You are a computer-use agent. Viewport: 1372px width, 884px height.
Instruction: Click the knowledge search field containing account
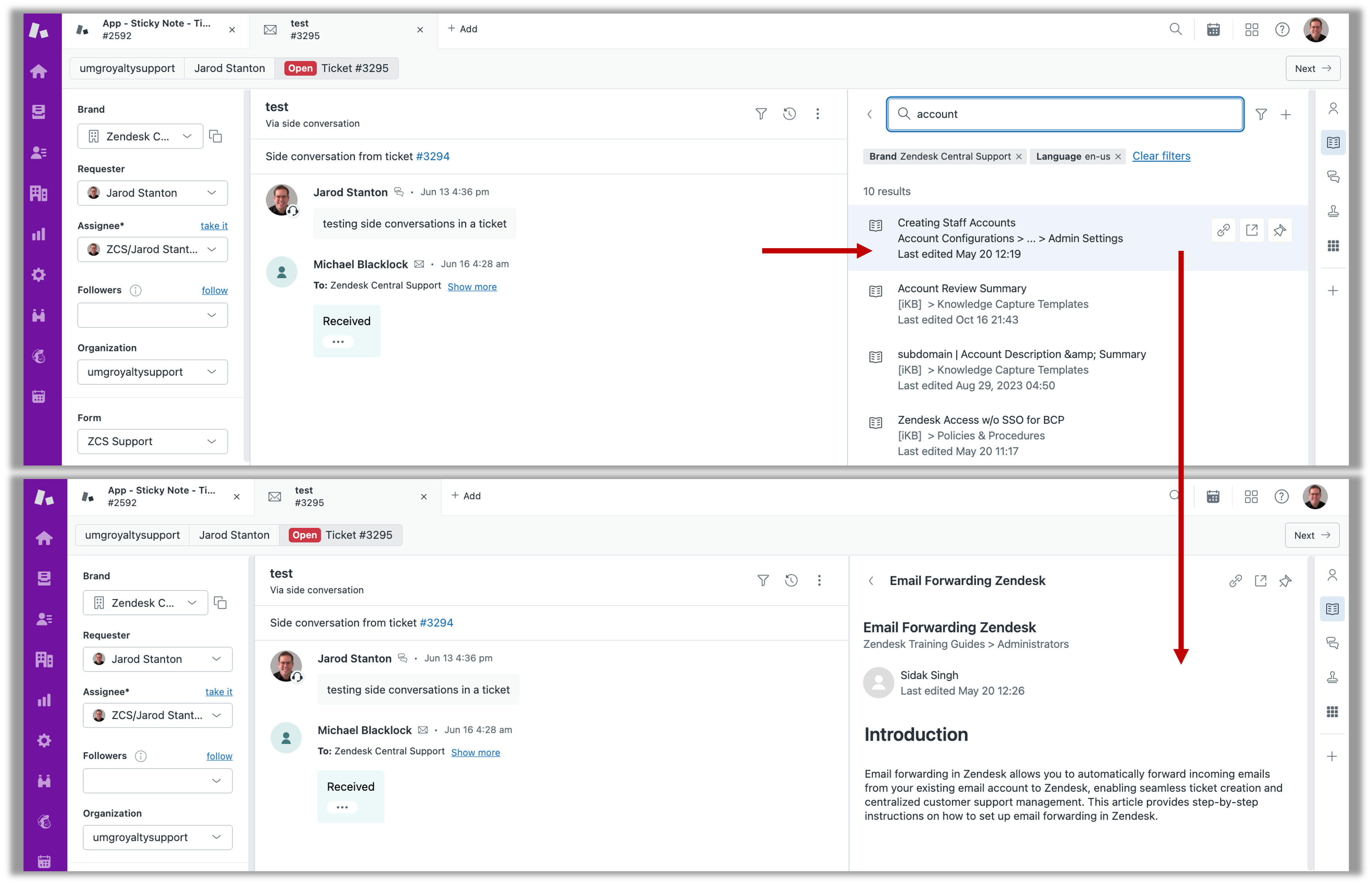point(1065,114)
